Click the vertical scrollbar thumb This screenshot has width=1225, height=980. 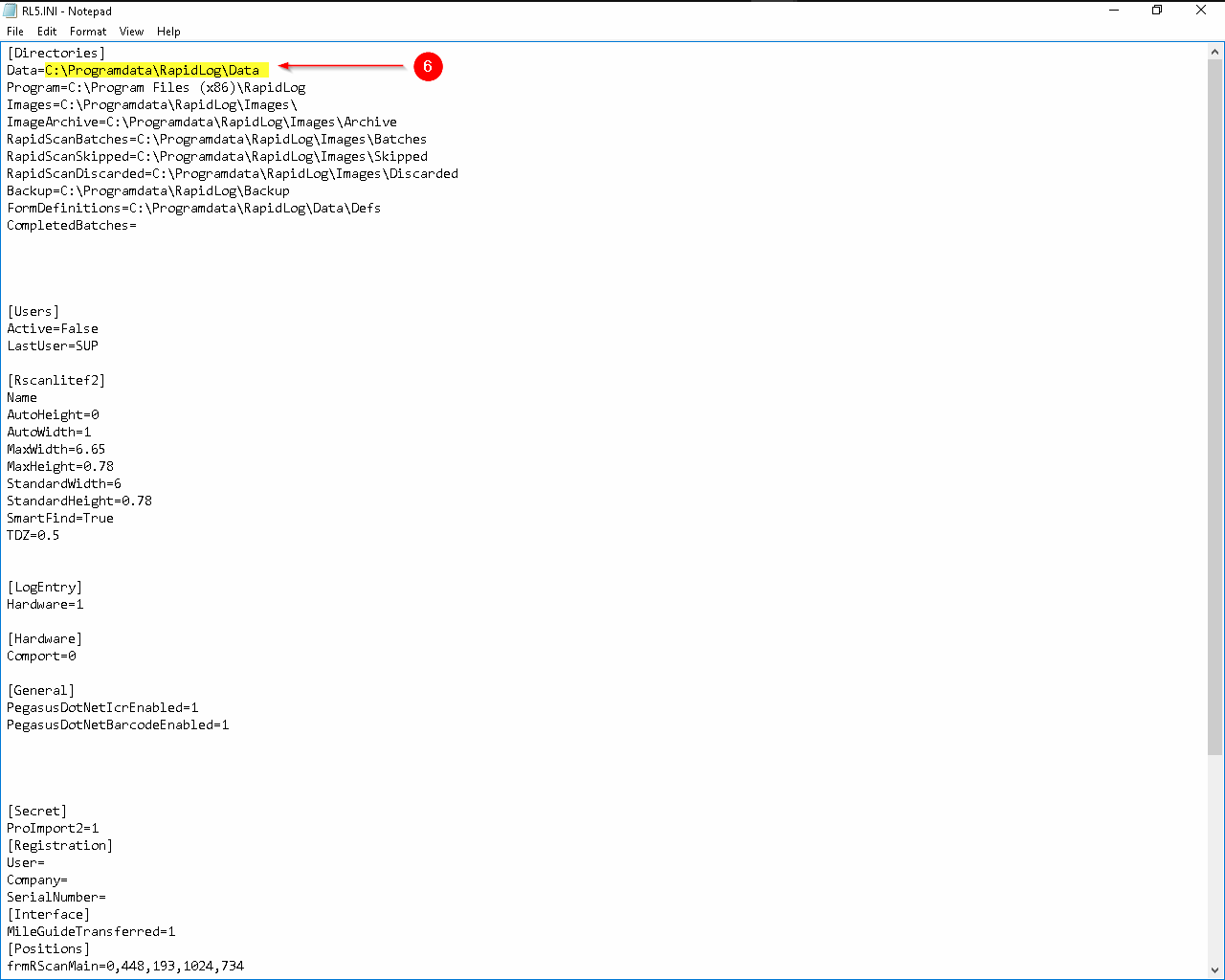pyautogui.click(x=1215, y=407)
